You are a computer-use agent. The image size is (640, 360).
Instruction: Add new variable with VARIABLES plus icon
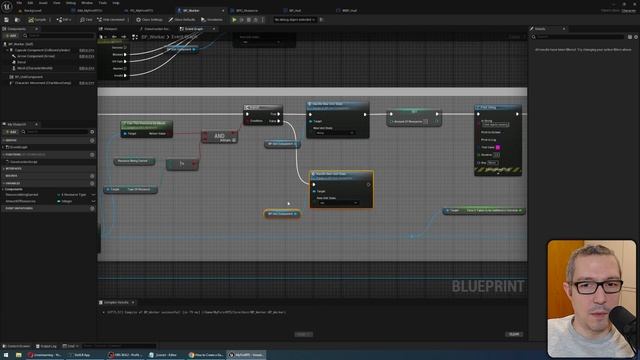click(x=92, y=183)
